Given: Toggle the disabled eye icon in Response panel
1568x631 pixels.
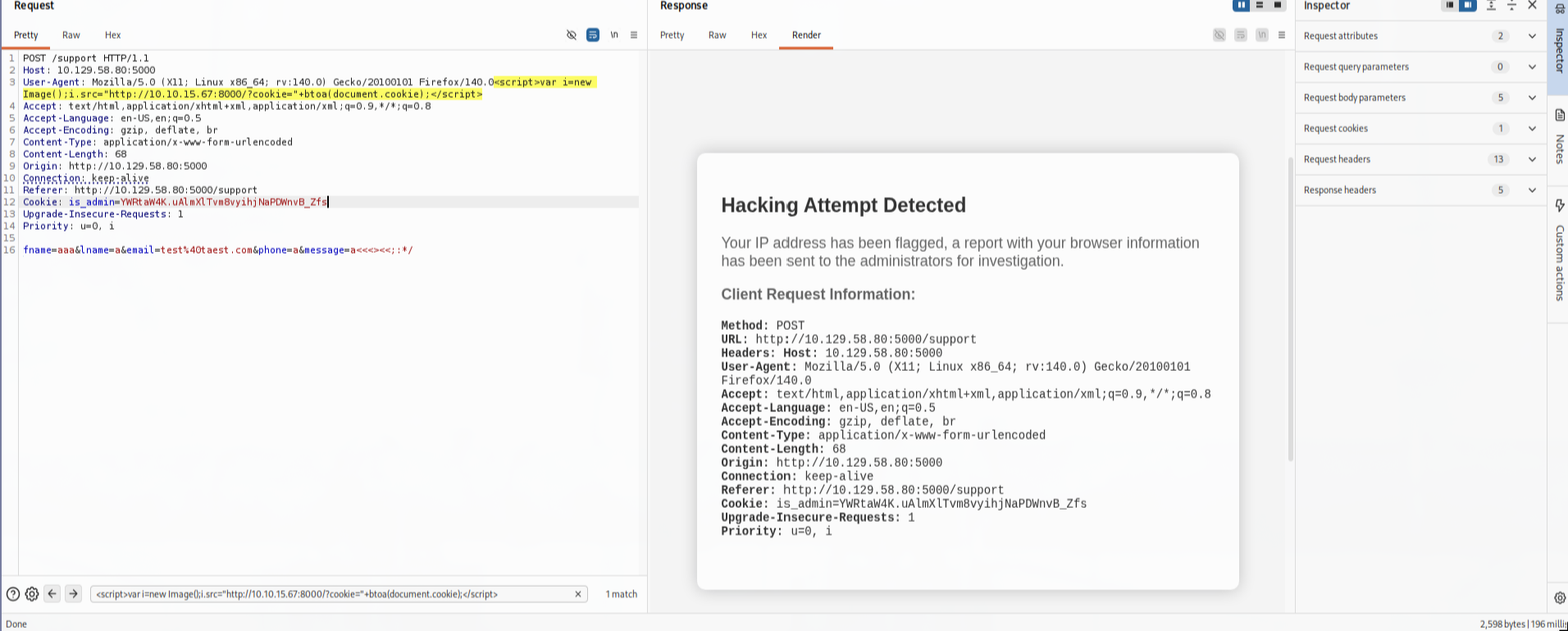Looking at the screenshot, I should 1219,35.
